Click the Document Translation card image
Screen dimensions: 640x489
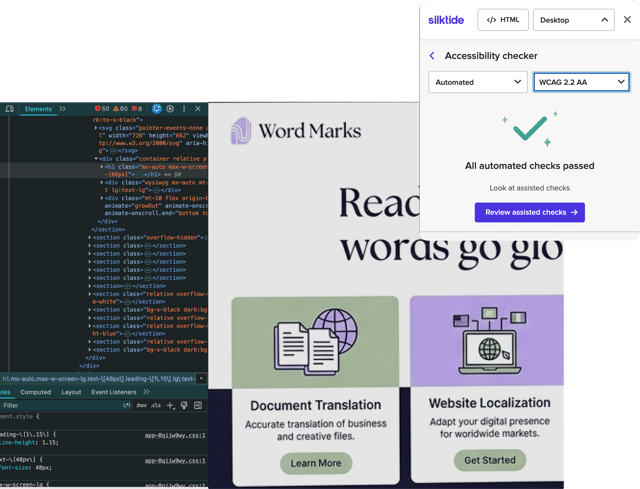click(x=316, y=342)
